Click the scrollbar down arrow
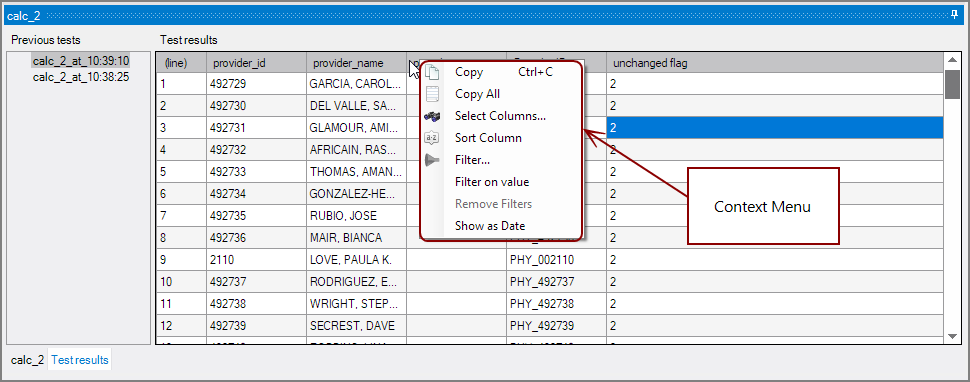 953,336
